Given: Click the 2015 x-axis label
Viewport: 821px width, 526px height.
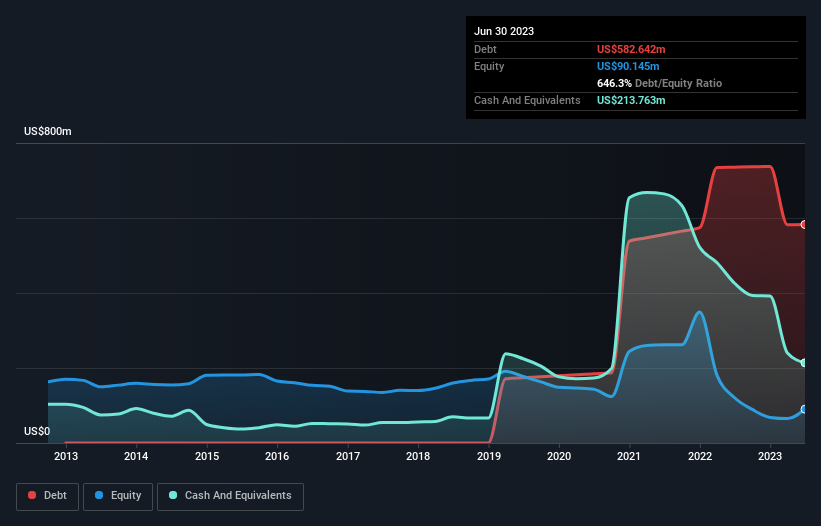Looking at the screenshot, I should [x=207, y=456].
